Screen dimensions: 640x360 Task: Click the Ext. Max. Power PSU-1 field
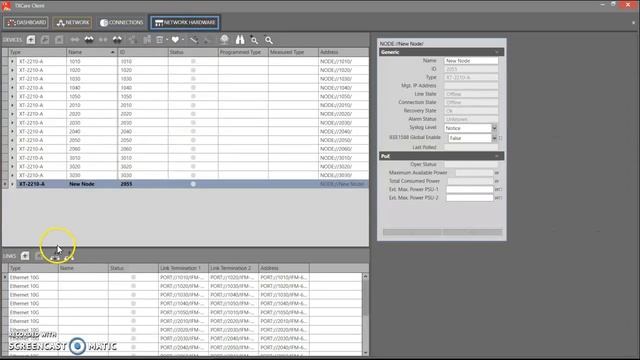click(x=469, y=189)
